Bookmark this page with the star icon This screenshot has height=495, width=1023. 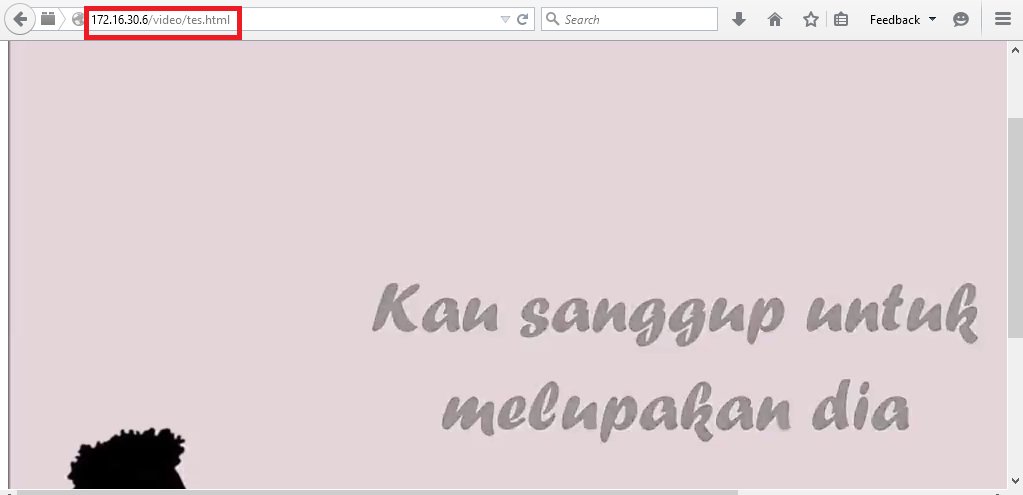pyautogui.click(x=810, y=20)
